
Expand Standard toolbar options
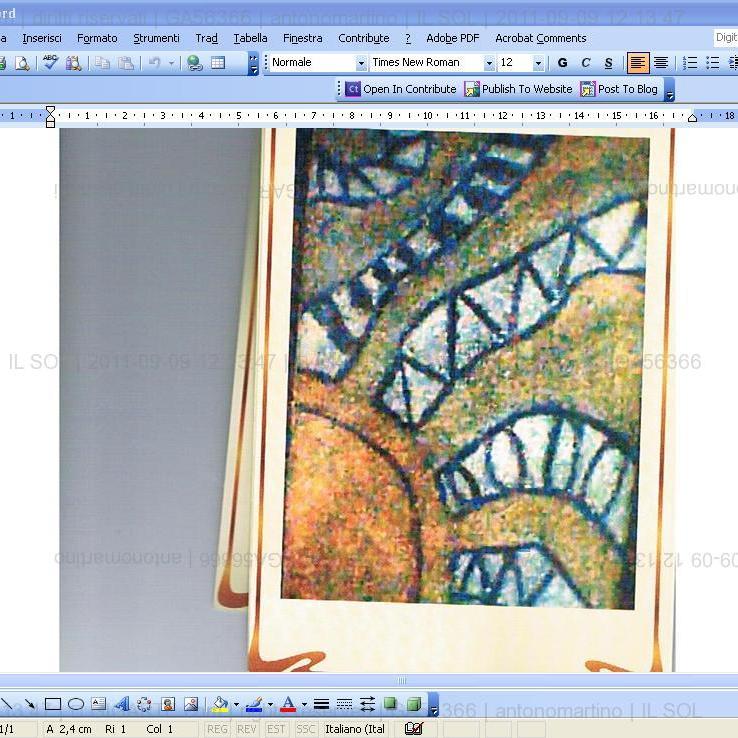[x=253, y=64]
